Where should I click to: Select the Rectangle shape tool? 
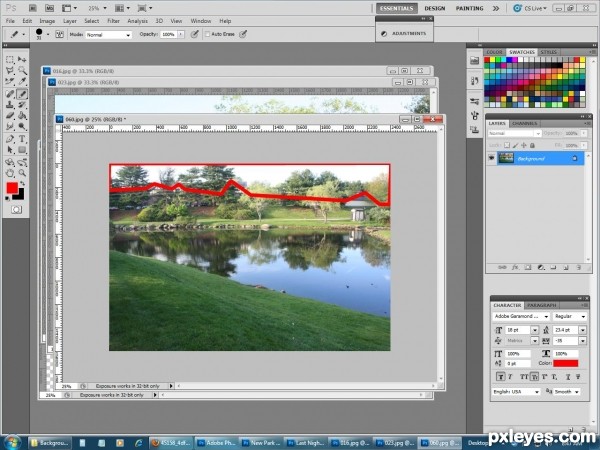(22, 150)
